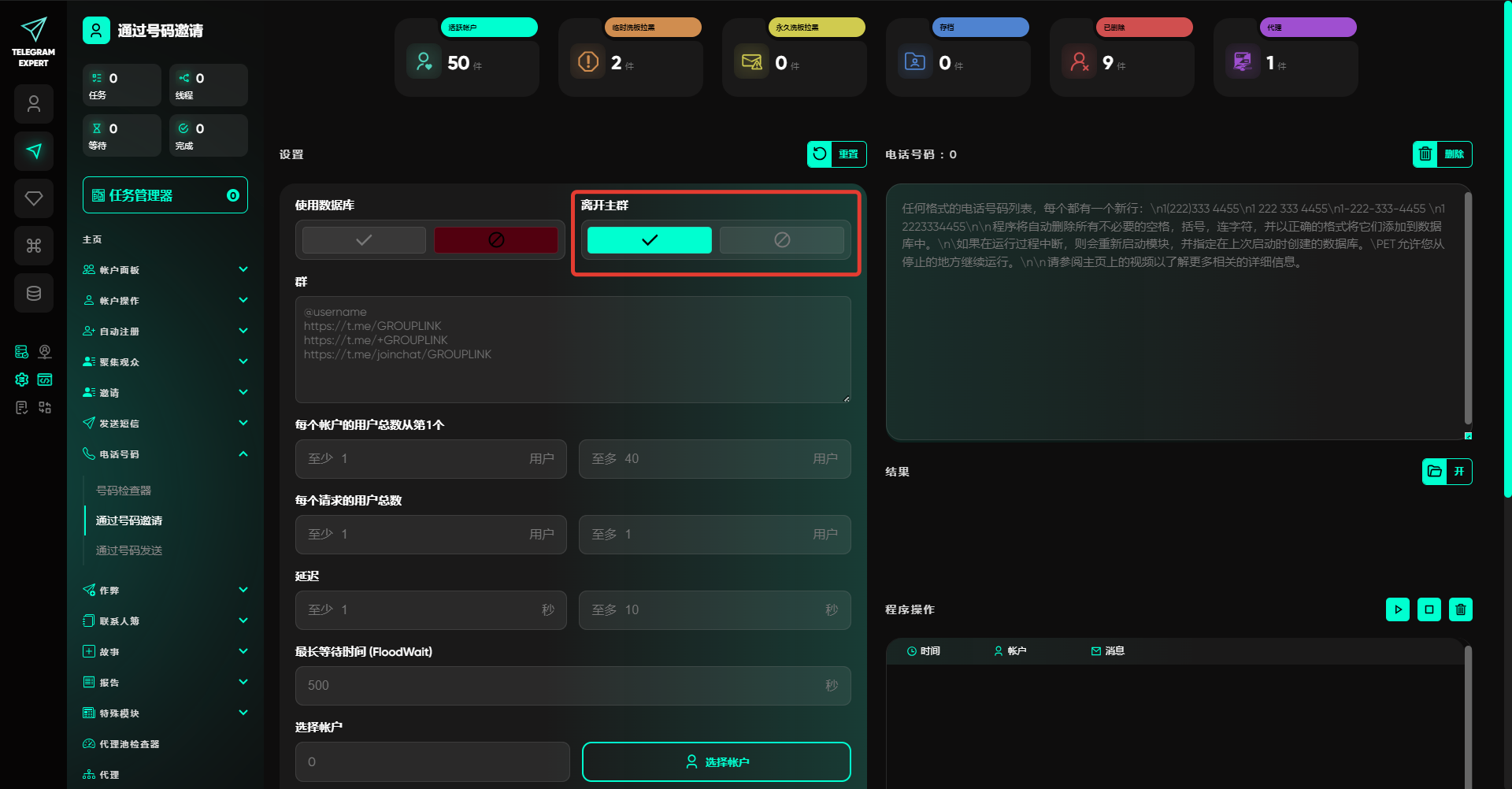
Task: Click the paper plane icon in left rail
Action: point(34,151)
